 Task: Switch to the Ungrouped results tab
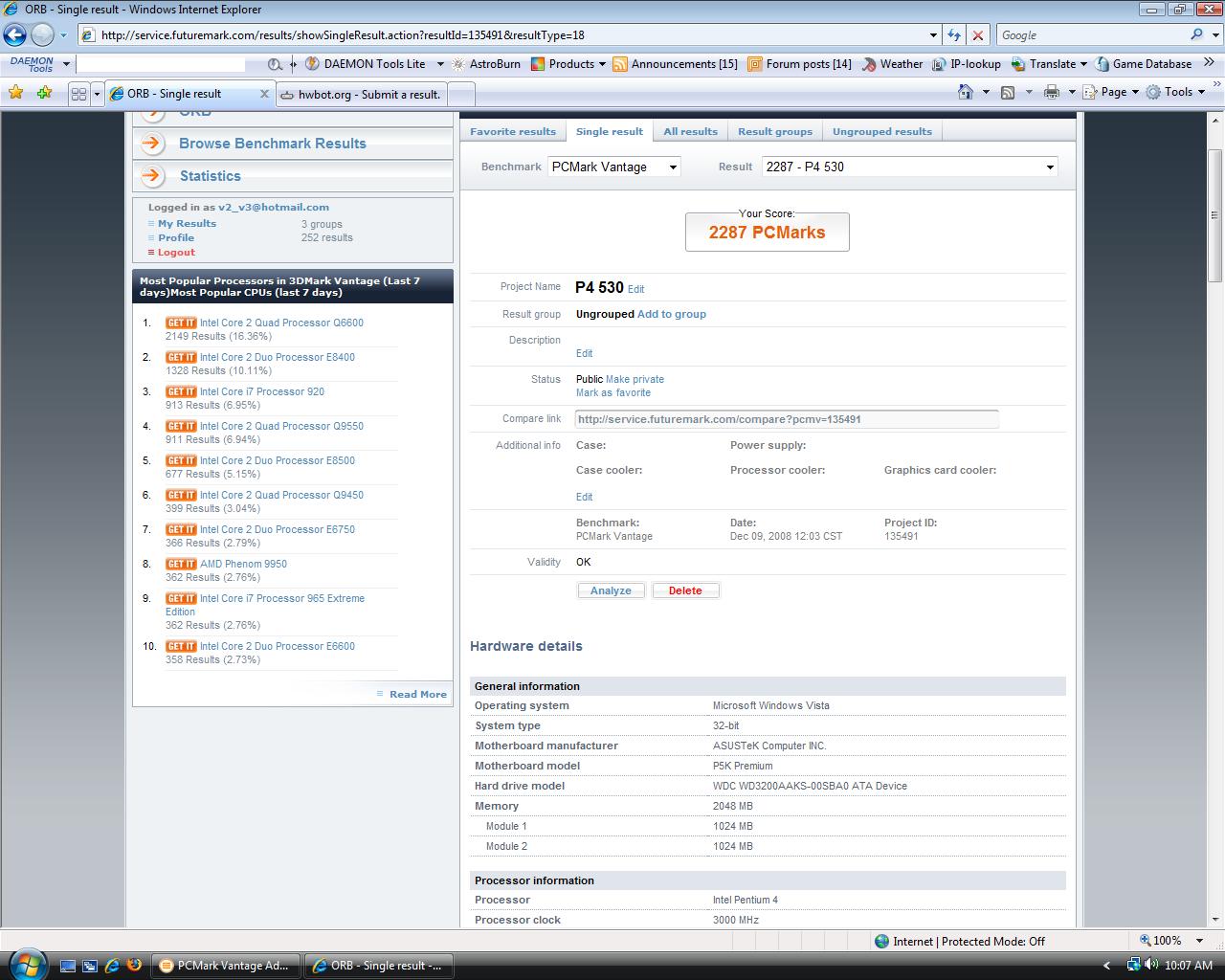pyautogui.click(x=882, y=131)
